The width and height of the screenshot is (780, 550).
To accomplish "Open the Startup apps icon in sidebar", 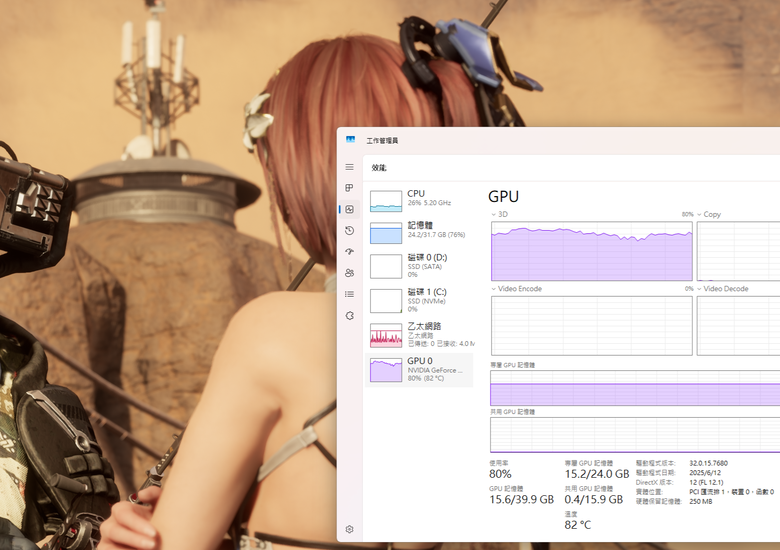I will [350, 252].
